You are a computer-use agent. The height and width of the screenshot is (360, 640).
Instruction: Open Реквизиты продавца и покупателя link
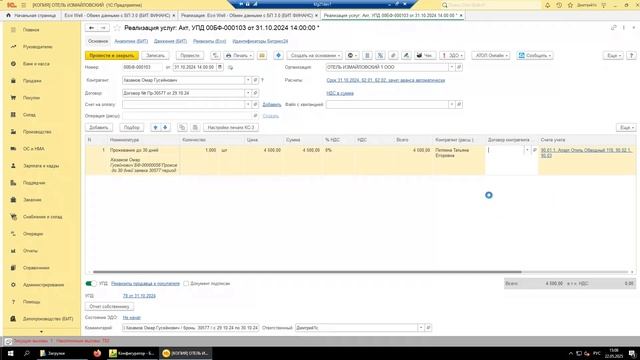click(145, 283)
